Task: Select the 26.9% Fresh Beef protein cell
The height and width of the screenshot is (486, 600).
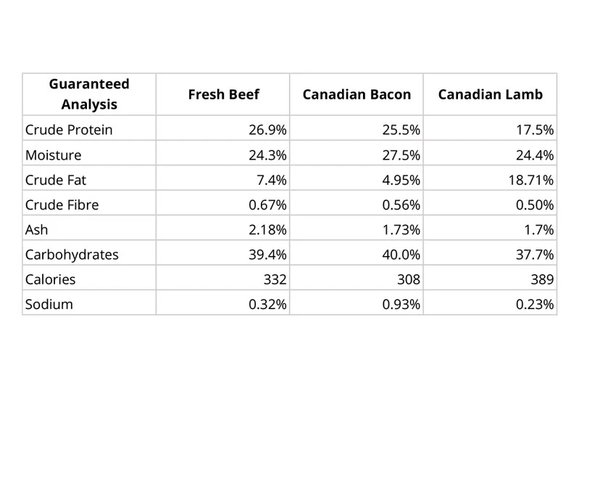Action: (x=223, y=130)
